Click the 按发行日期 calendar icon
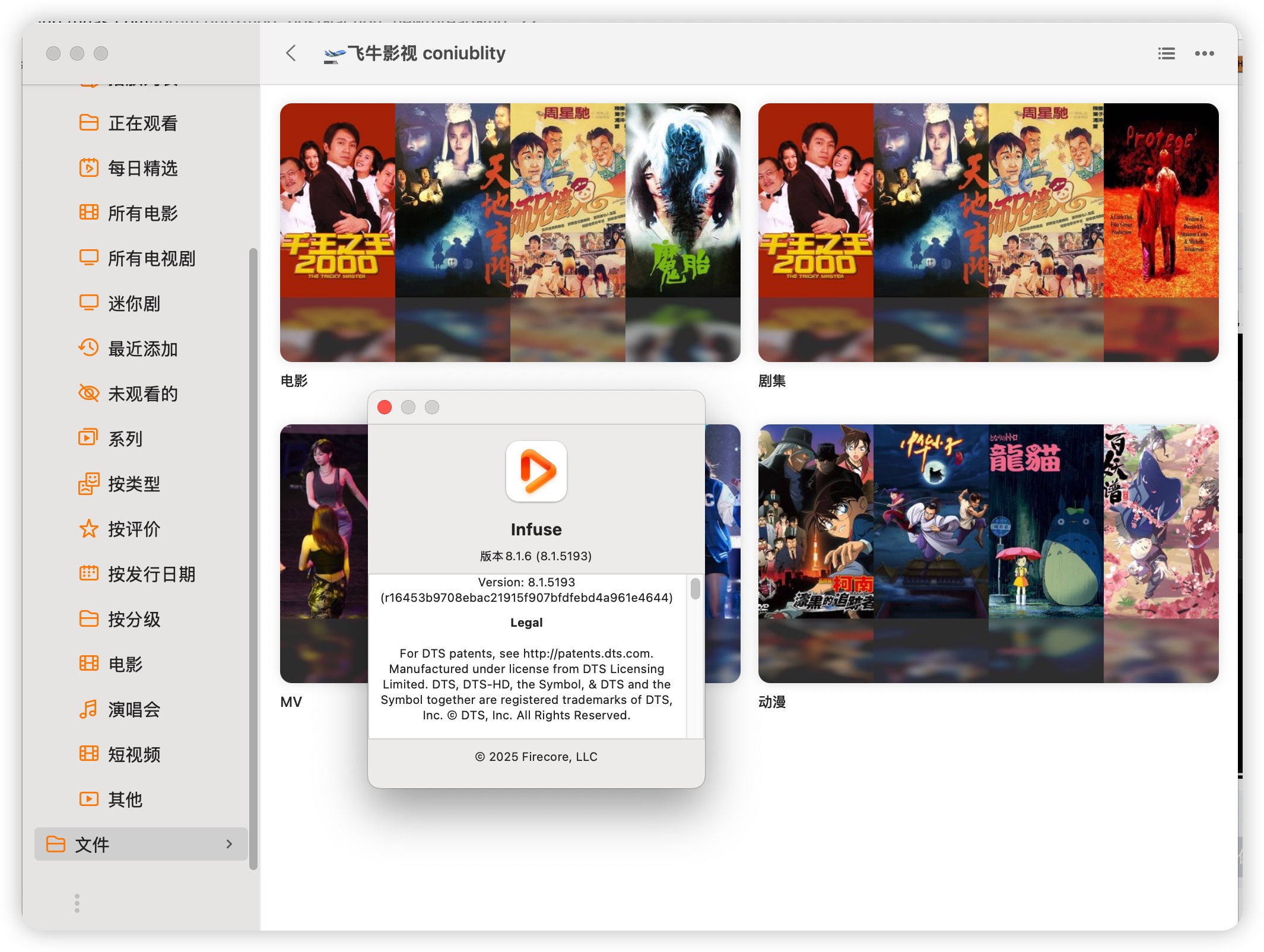This screenshot has width=1264, height=952. 88,573
